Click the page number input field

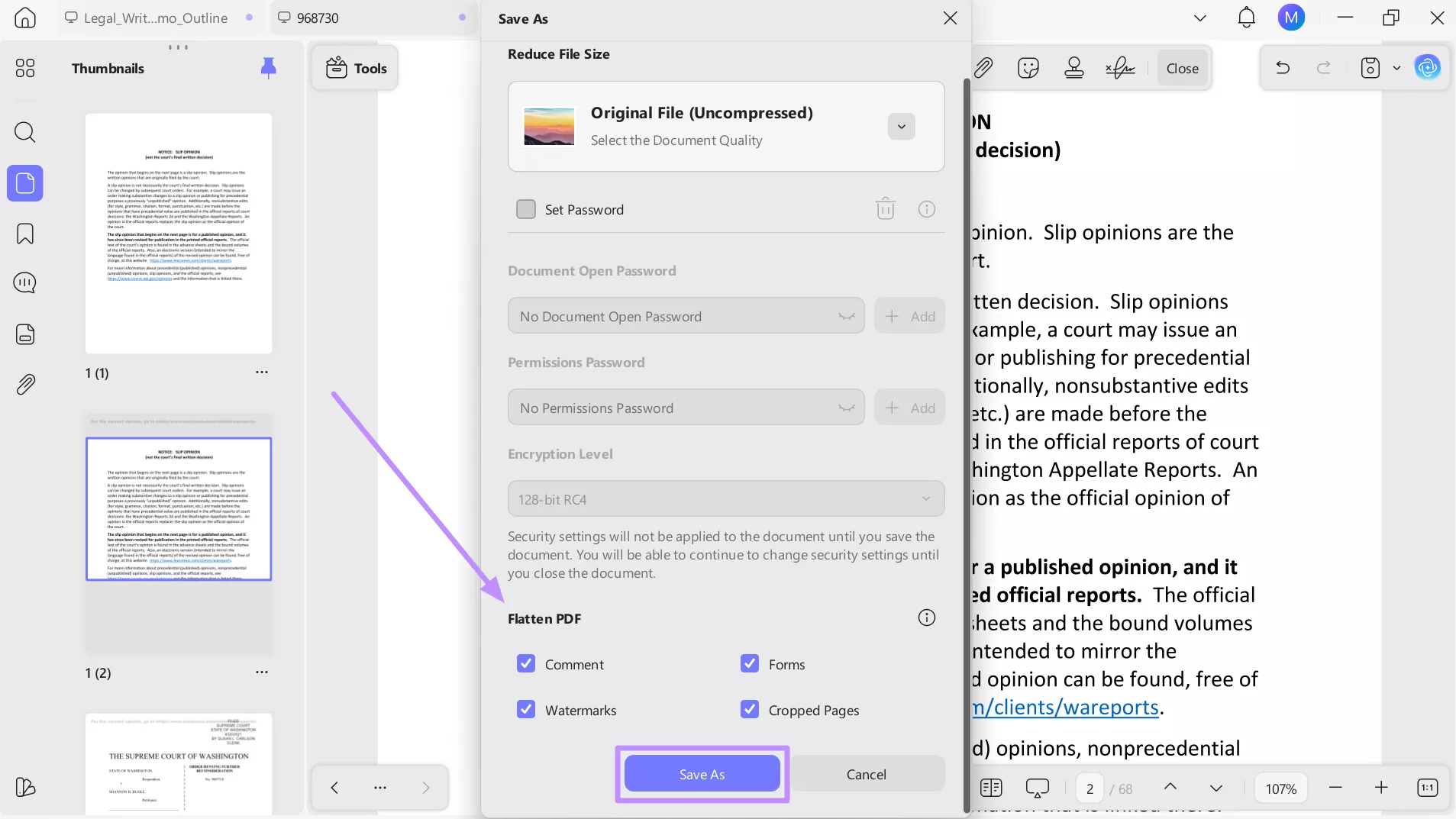tap(1089, 788)
